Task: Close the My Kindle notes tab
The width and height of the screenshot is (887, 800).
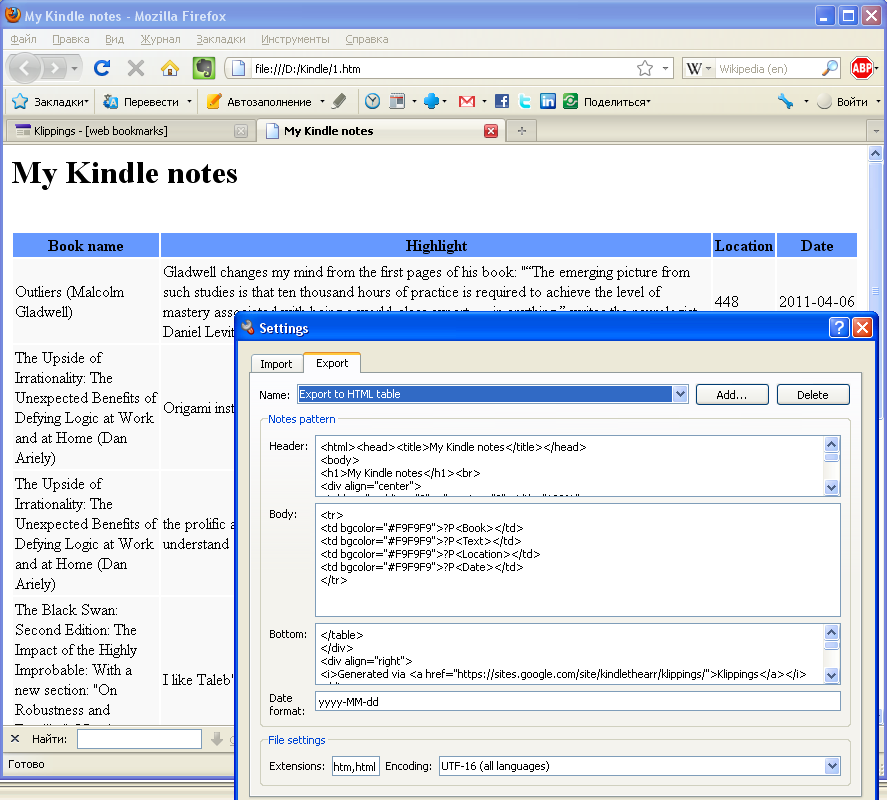Action: (x=491, y=131)
